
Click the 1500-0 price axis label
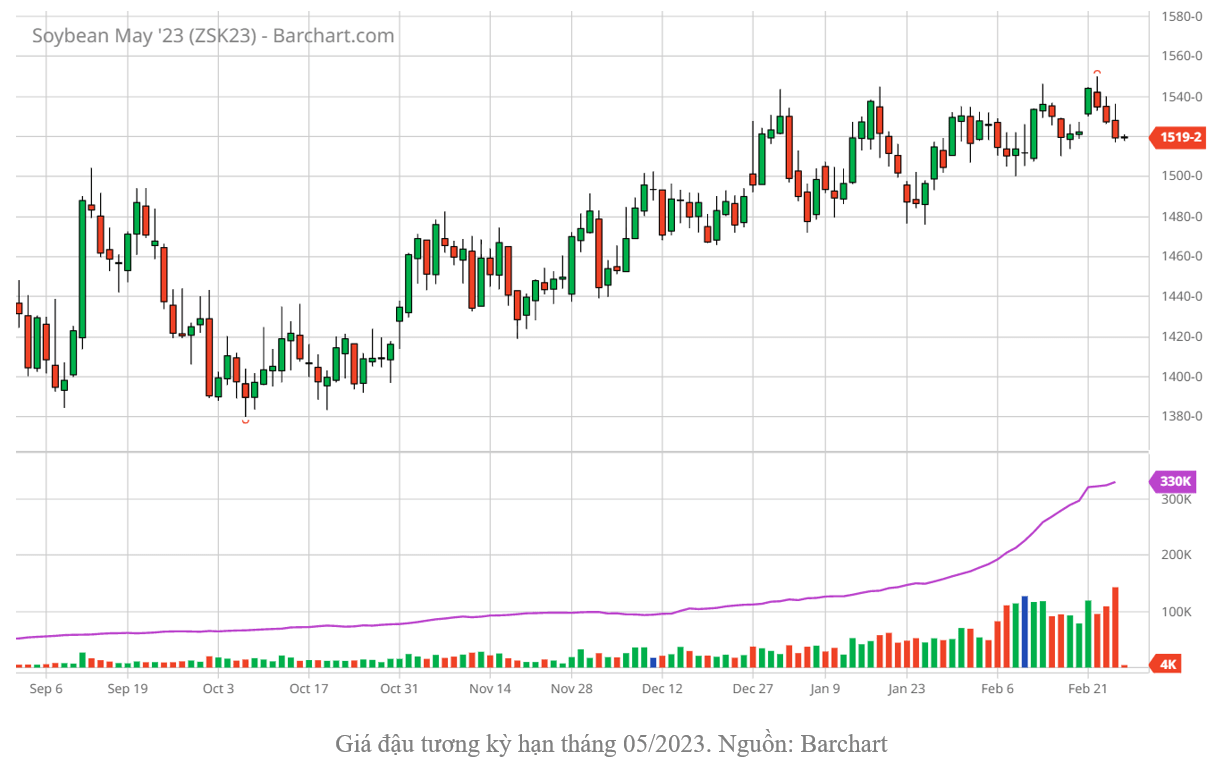click(1182, 177)
